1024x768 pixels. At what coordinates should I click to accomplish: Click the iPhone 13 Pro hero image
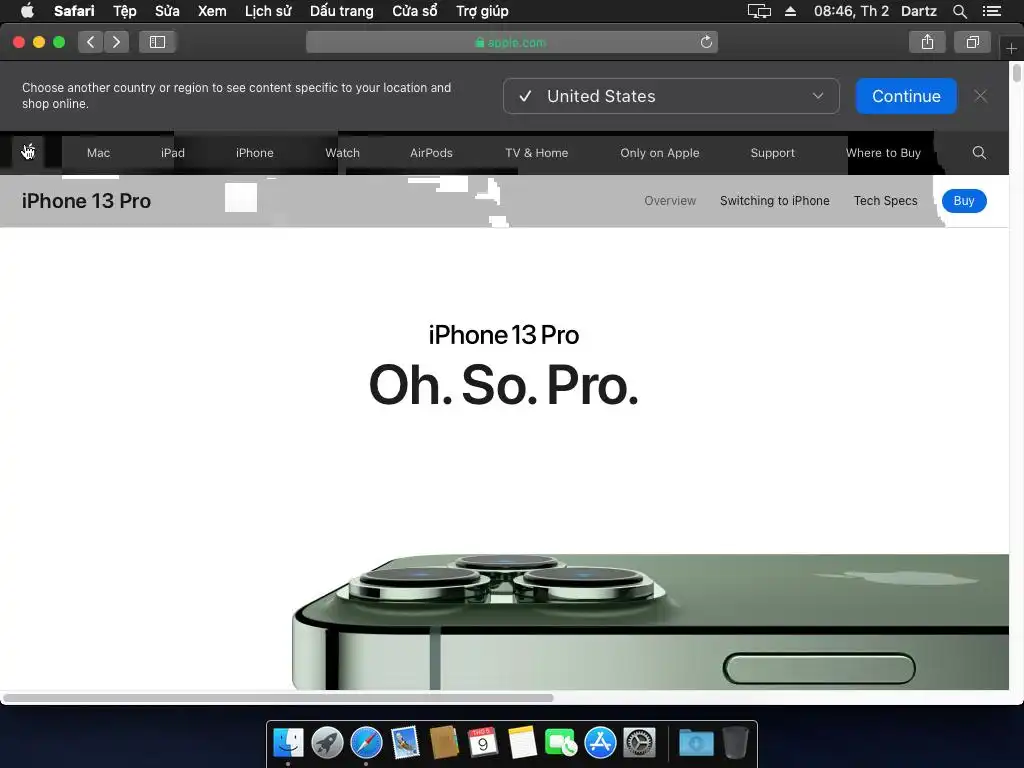click(x=650, y=622)
